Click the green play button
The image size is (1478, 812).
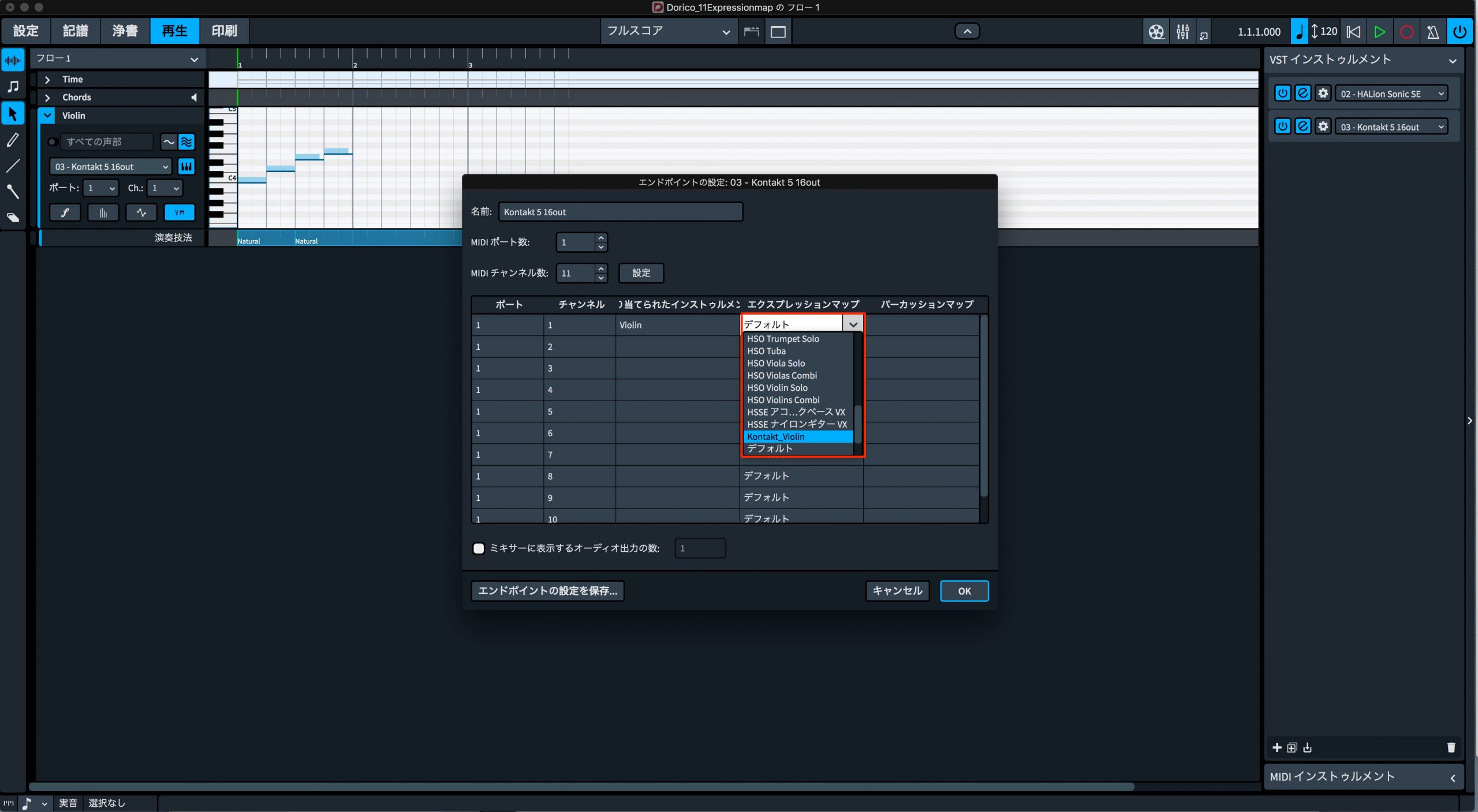(x=1379, y=32)
